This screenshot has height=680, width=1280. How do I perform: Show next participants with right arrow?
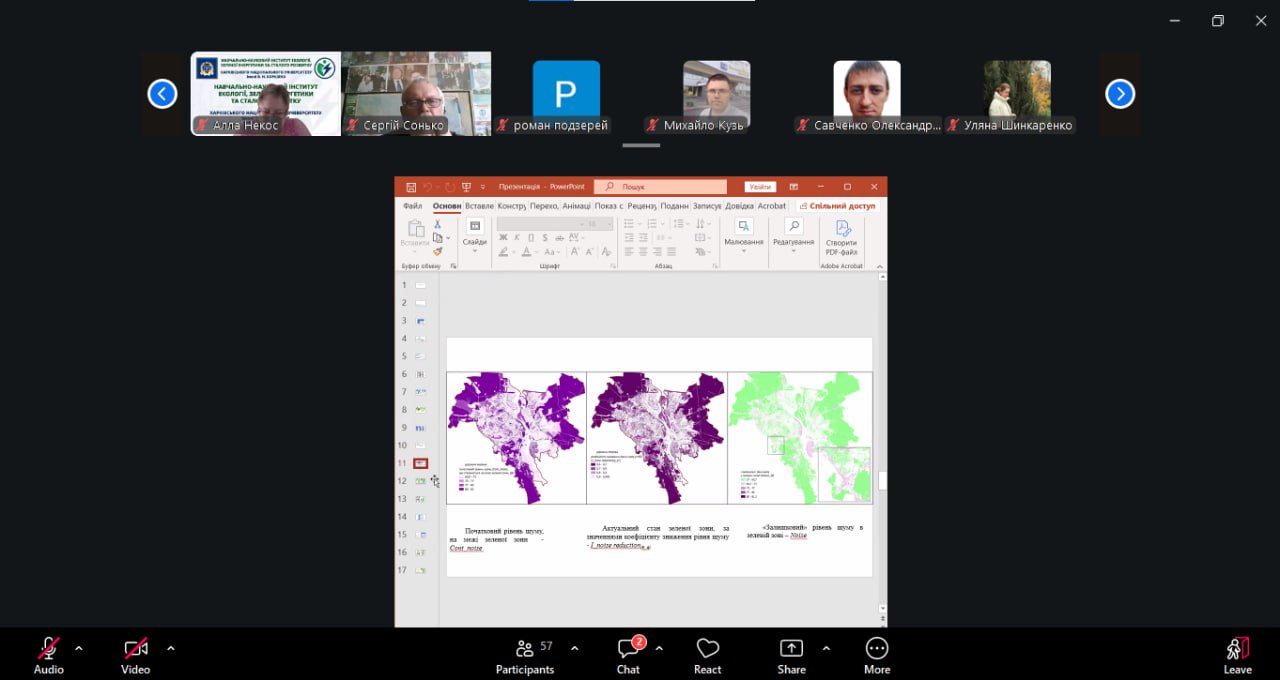click(x=1120, y=94)
